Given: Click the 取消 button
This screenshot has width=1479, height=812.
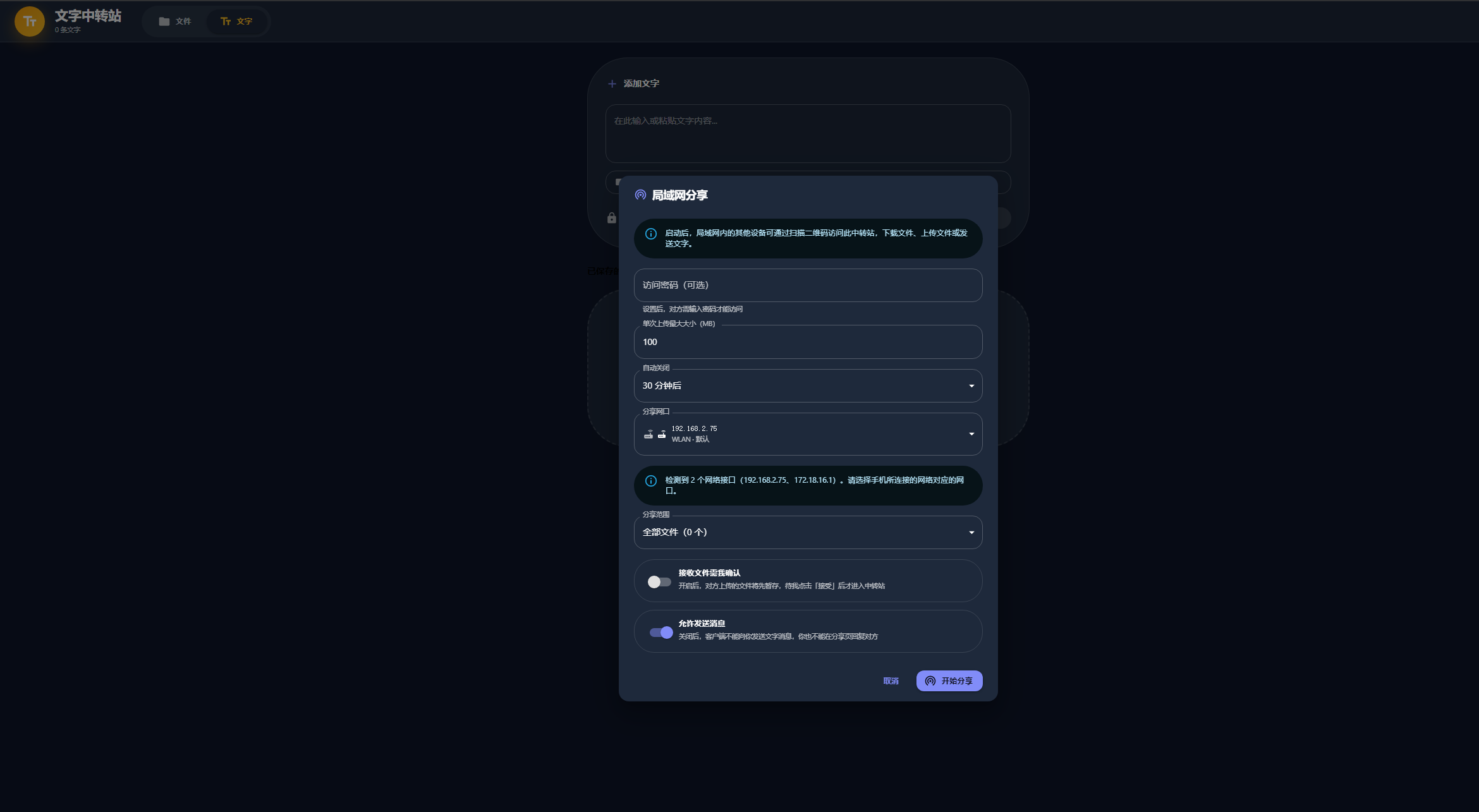Looking at the screenshot, I should 891,681.
